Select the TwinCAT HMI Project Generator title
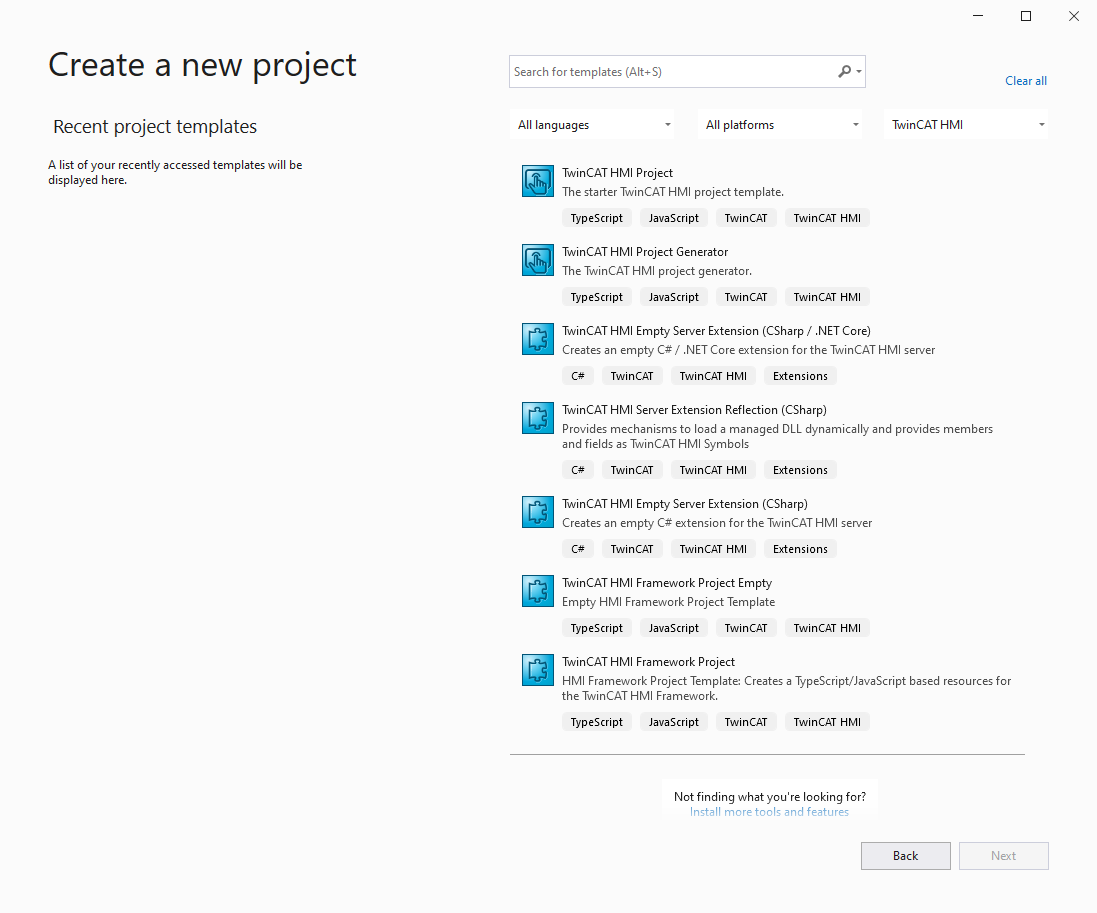The width and height of the screenshot is (1097, 913). [645, 252]
